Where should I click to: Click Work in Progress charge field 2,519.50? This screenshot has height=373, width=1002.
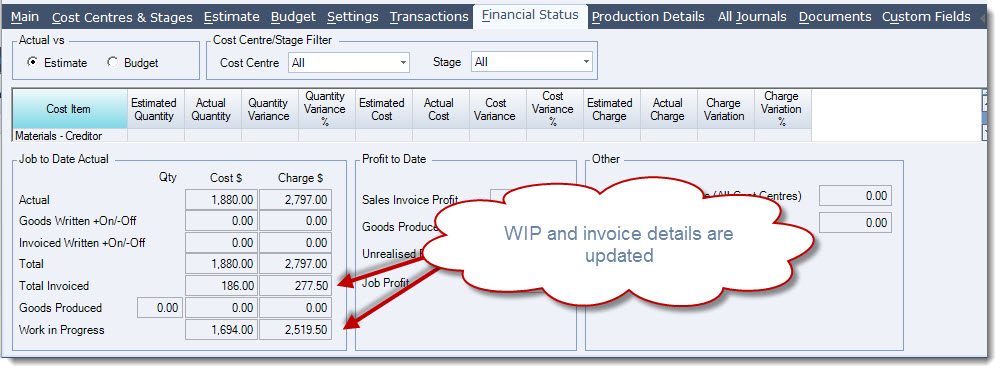coord(295,330)
